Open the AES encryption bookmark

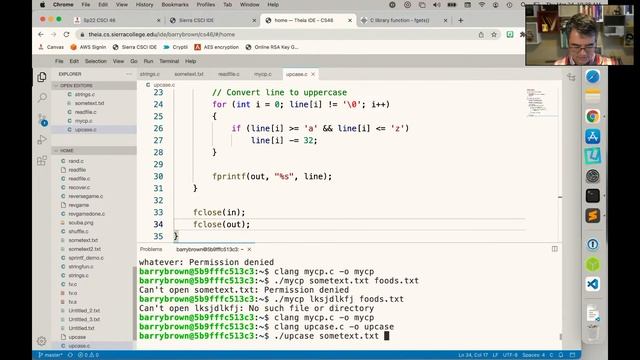coord(217,47)
